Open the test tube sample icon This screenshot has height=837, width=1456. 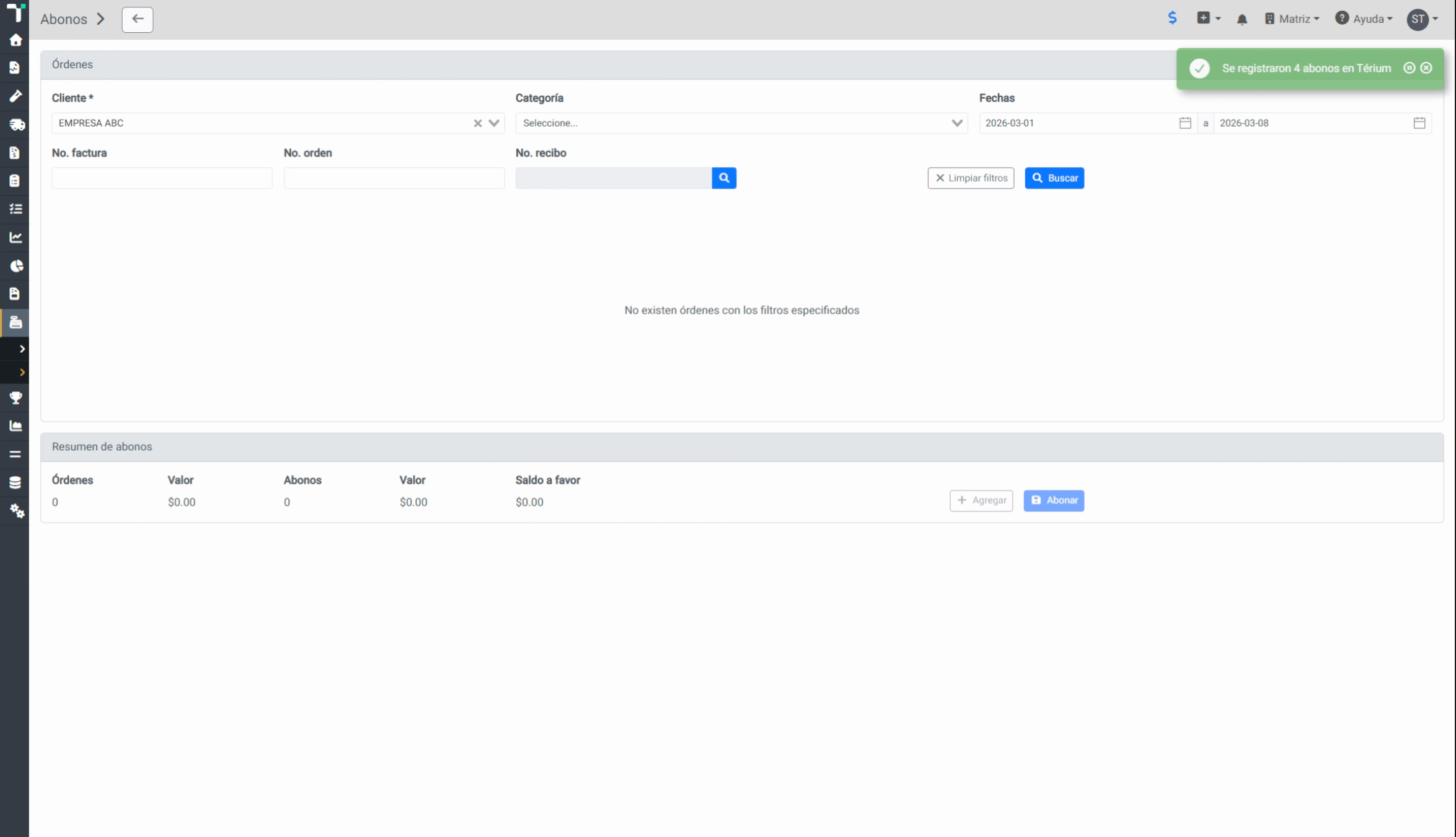click(15, 96)
